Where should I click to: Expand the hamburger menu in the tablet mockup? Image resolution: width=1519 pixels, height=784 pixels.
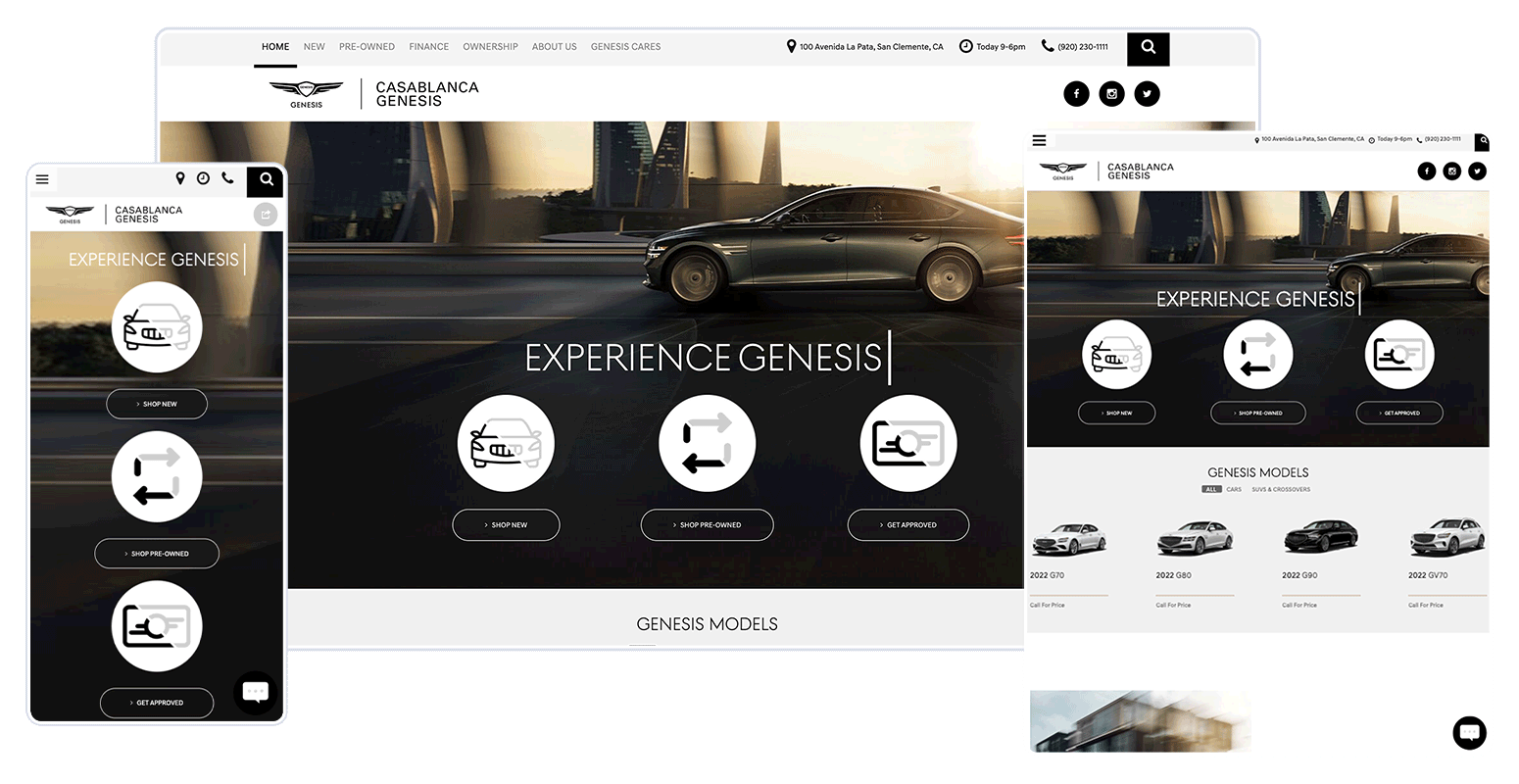[x=1039, y=140]
